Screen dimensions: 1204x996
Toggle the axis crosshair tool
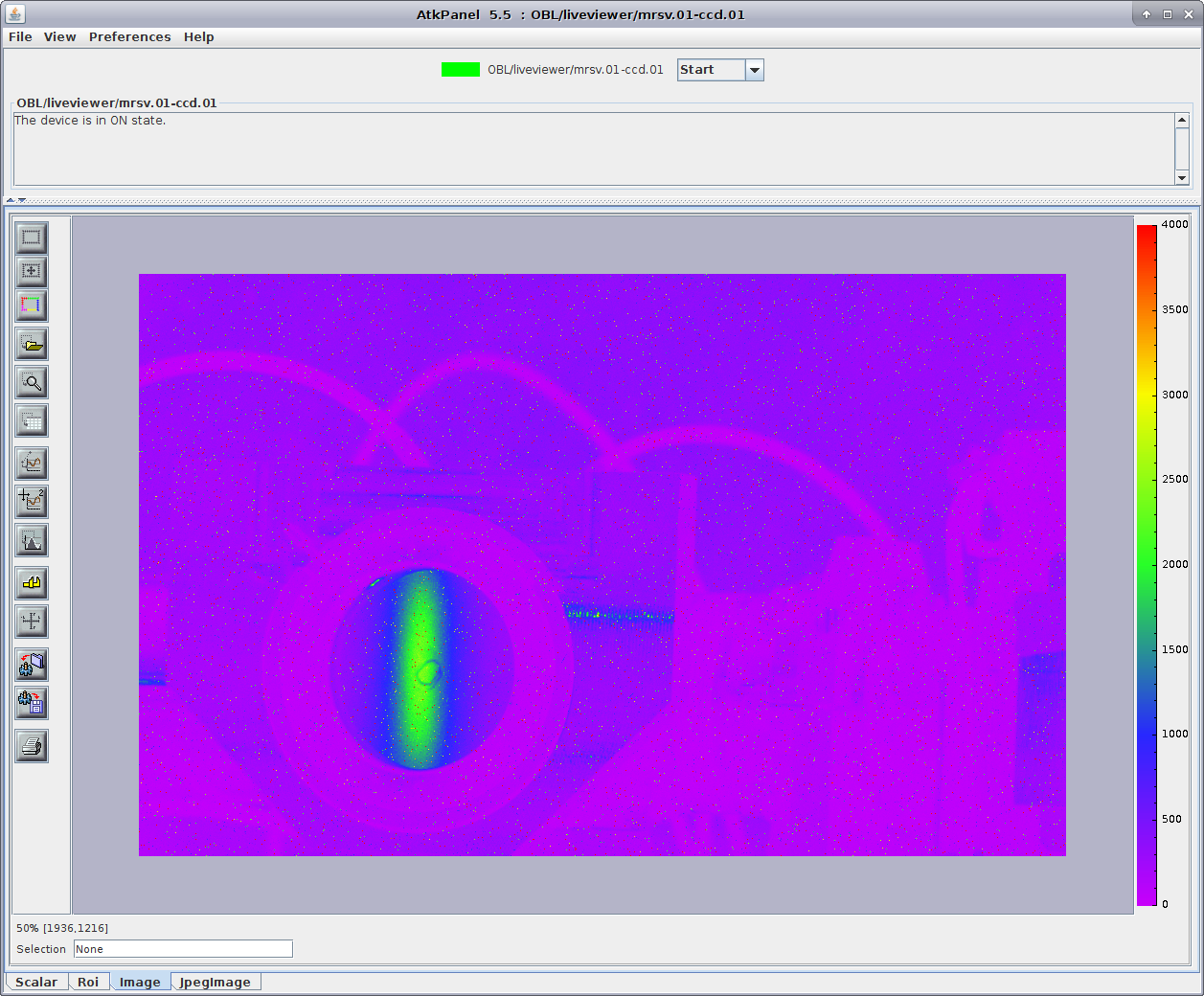[x=32, y=621]
